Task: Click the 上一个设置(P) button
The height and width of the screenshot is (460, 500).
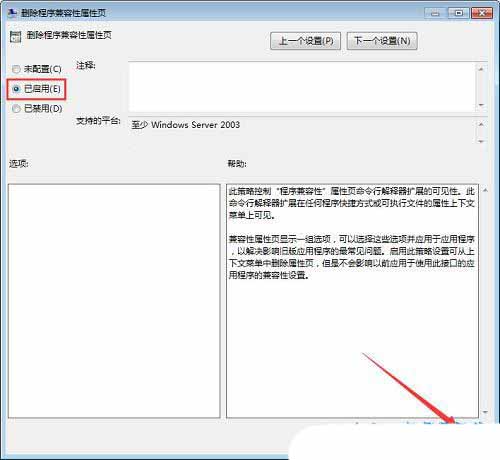Action: [305, 41]
